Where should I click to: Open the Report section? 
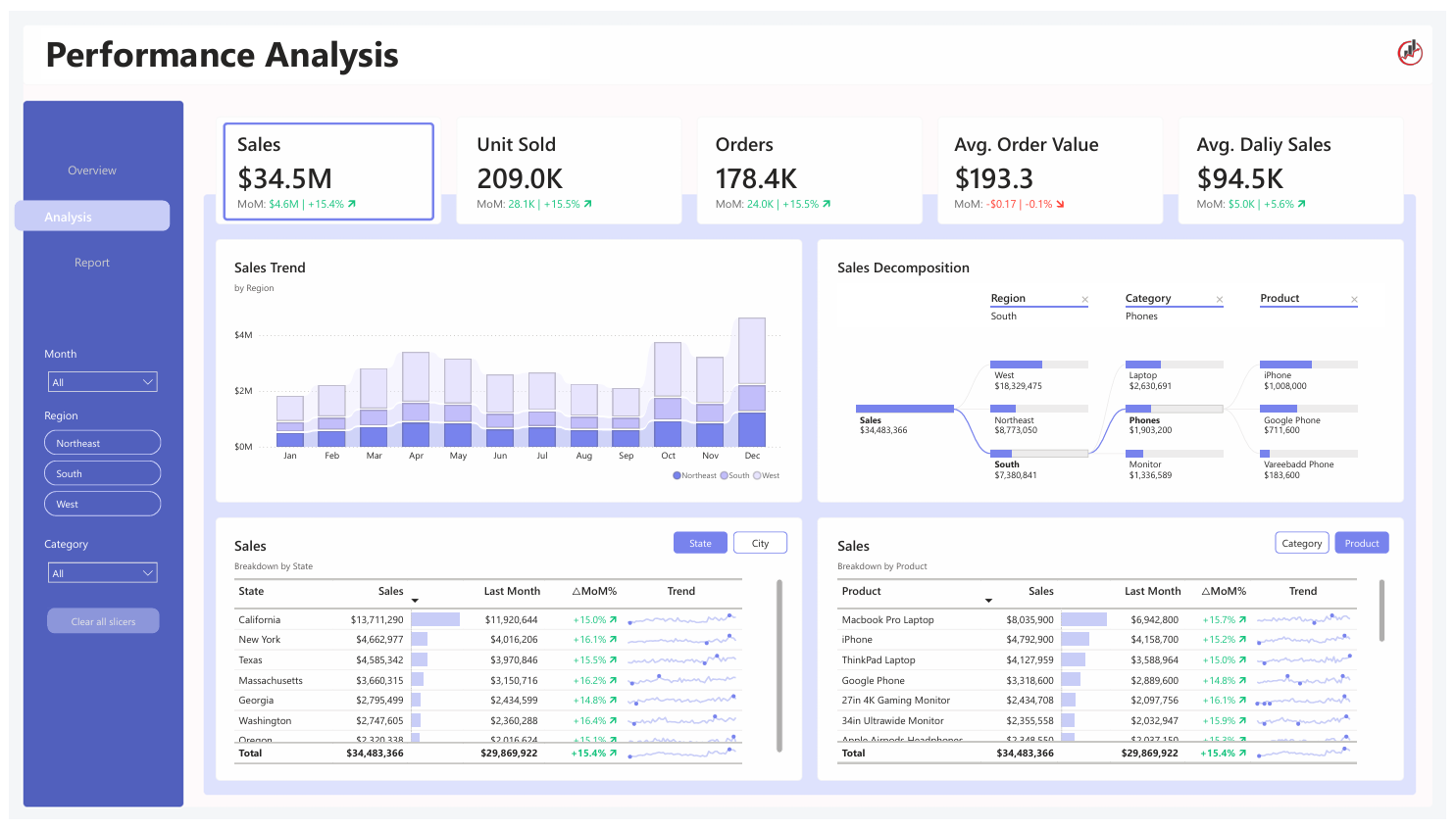tap(91, 262)
